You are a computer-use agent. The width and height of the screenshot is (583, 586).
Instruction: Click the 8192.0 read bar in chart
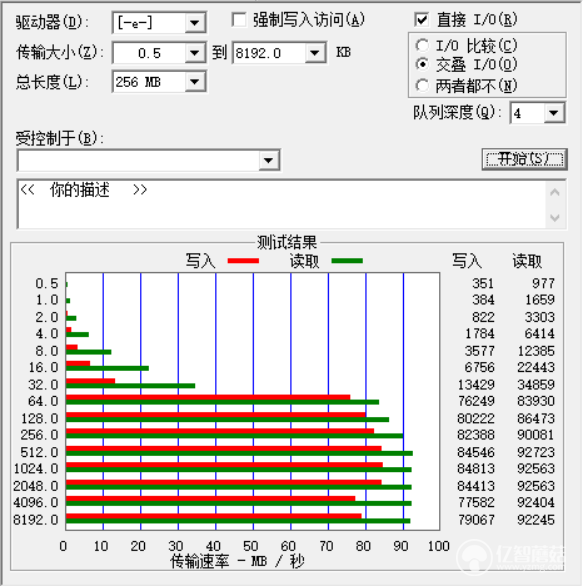pos(238,521)
